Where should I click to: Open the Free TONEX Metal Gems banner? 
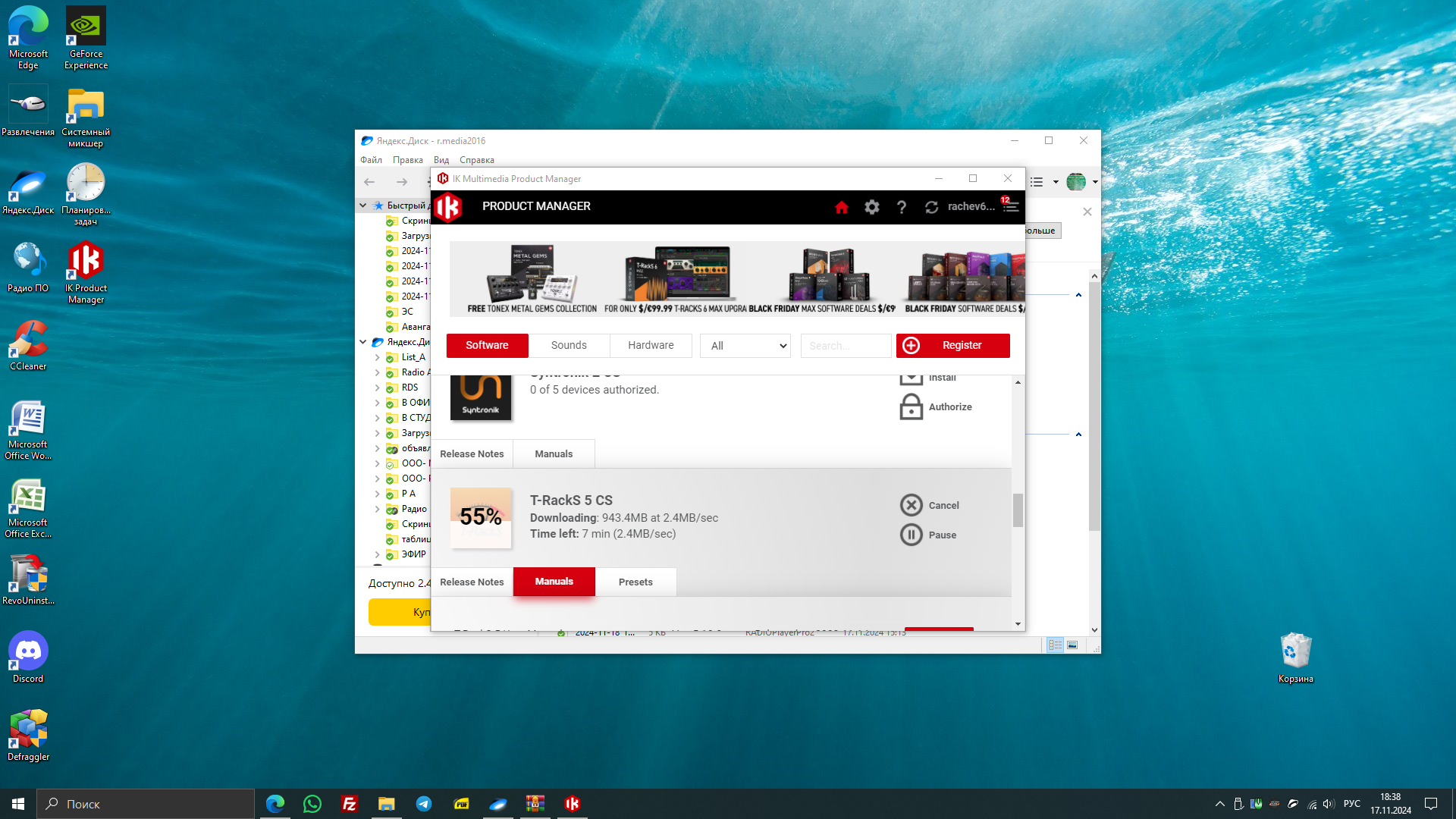[x=532, y=279]
